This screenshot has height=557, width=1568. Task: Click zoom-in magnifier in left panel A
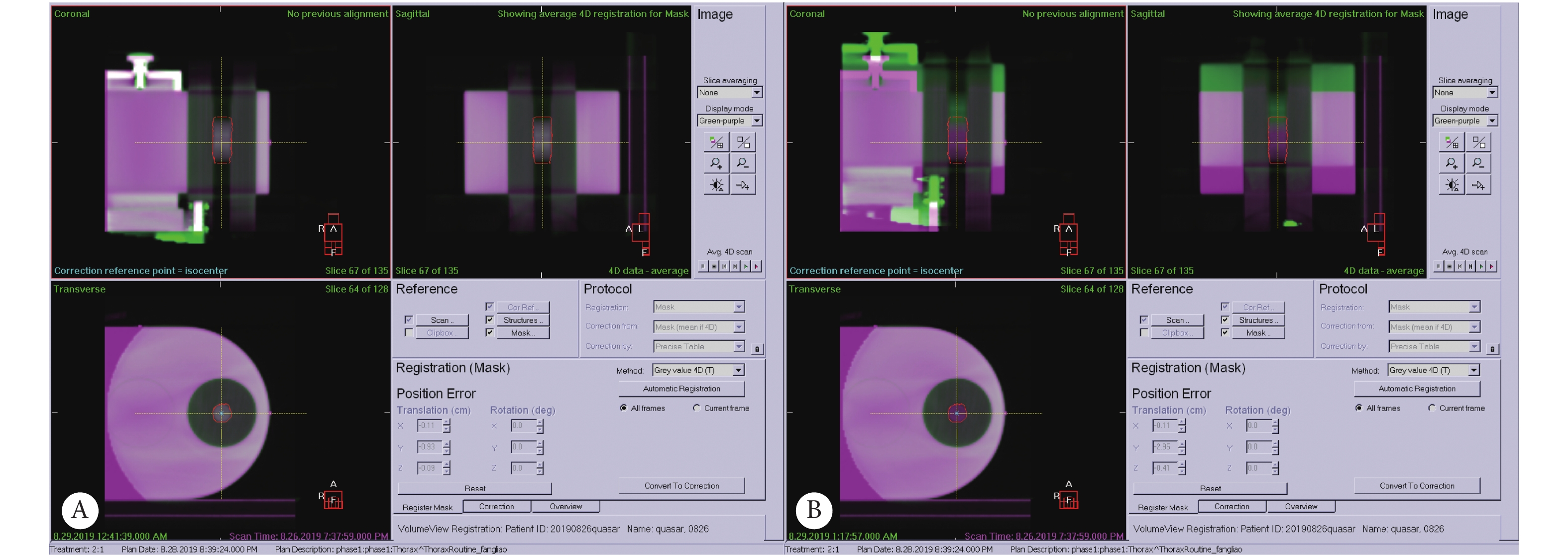(x=716, y=163)
